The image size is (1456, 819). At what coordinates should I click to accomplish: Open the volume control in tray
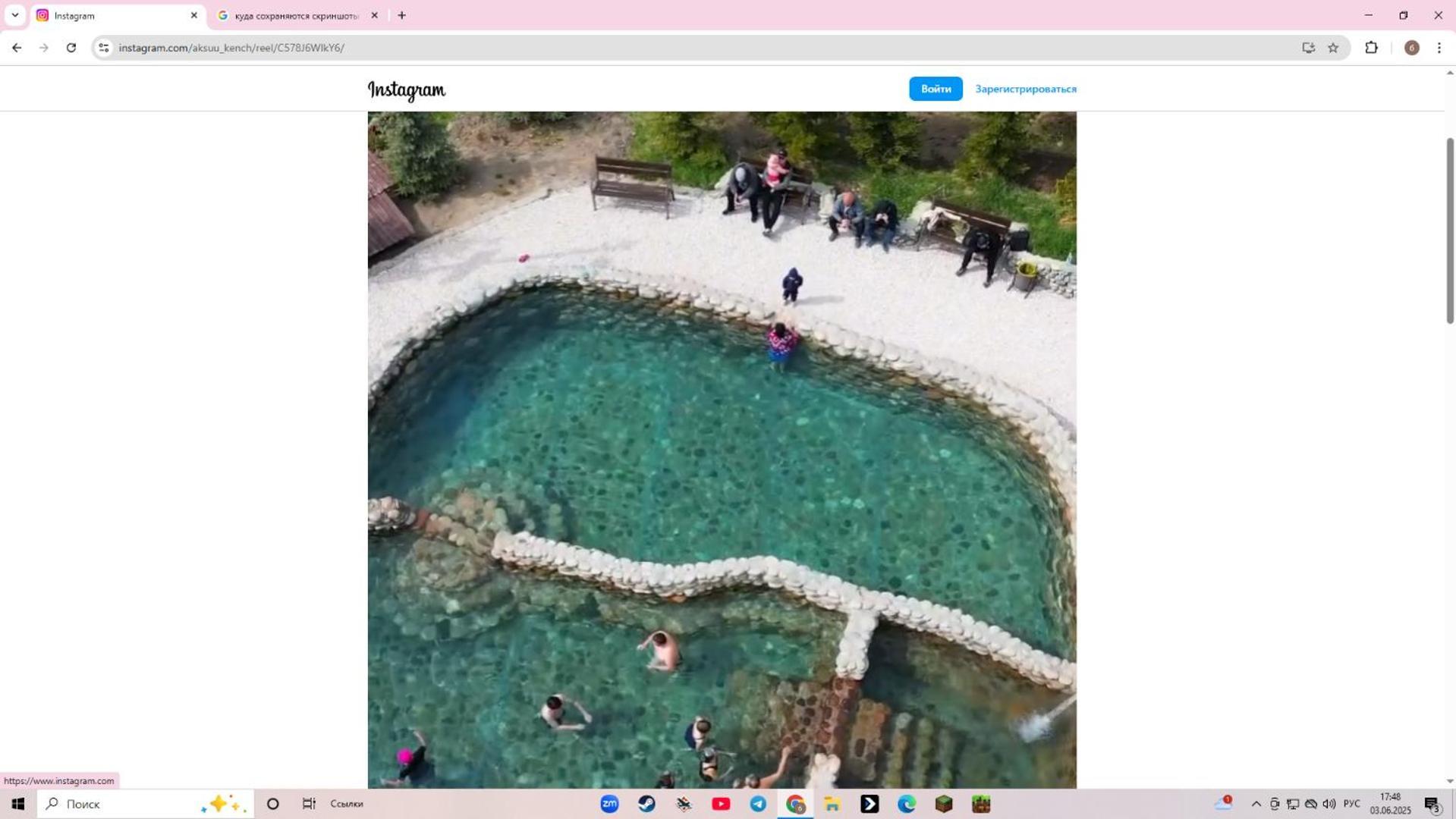click(x=1329, y=804)
